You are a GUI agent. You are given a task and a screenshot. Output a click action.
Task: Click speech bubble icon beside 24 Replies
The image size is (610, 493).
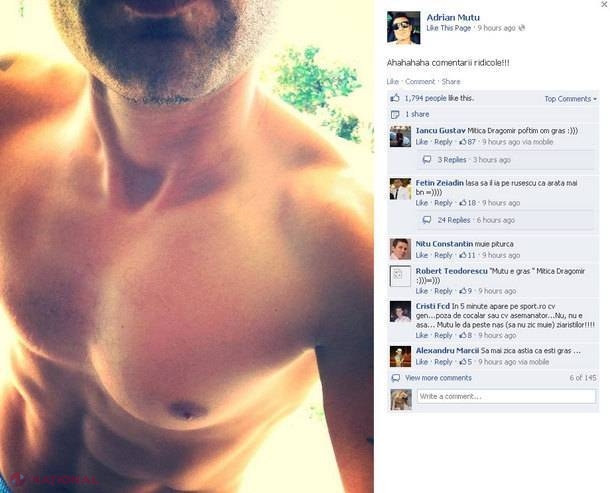[x=427, y=220]
